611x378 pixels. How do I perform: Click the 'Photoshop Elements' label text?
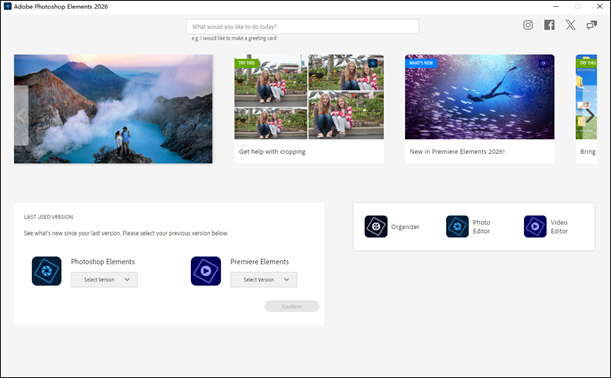pyautogui.click(x=103, y=262)
